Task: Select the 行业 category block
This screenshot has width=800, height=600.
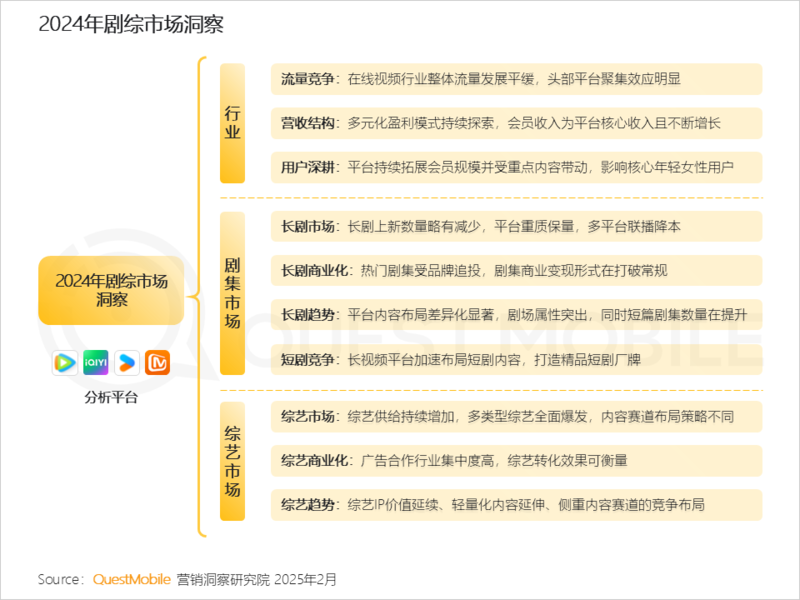Action: tap(232, 124)
